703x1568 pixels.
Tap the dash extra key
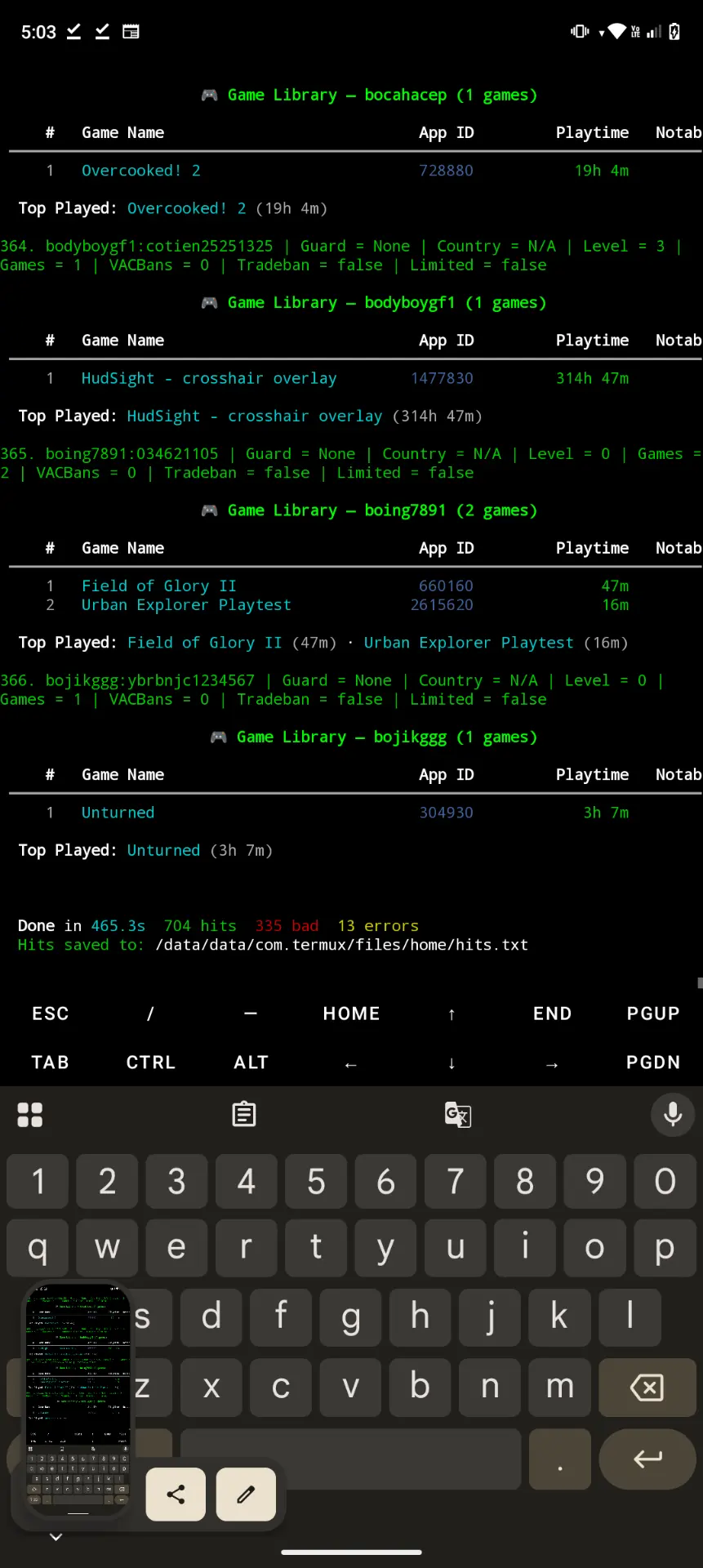pos(251,1013)
